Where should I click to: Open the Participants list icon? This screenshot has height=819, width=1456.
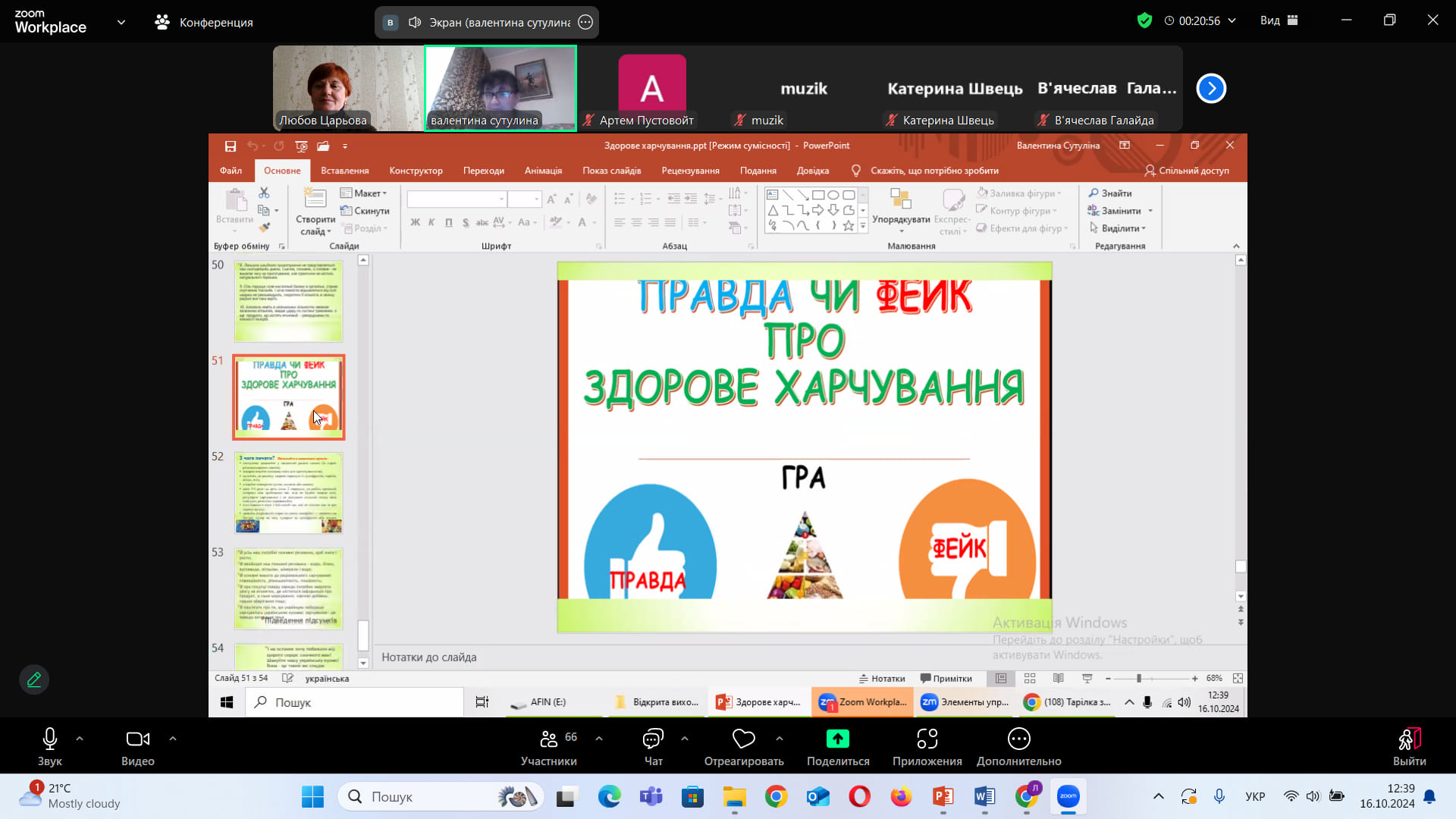point(548,739)
